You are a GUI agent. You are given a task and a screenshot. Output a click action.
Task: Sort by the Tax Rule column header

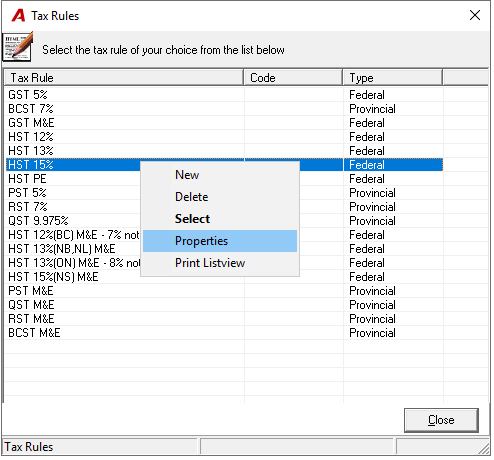coord(124,78)
